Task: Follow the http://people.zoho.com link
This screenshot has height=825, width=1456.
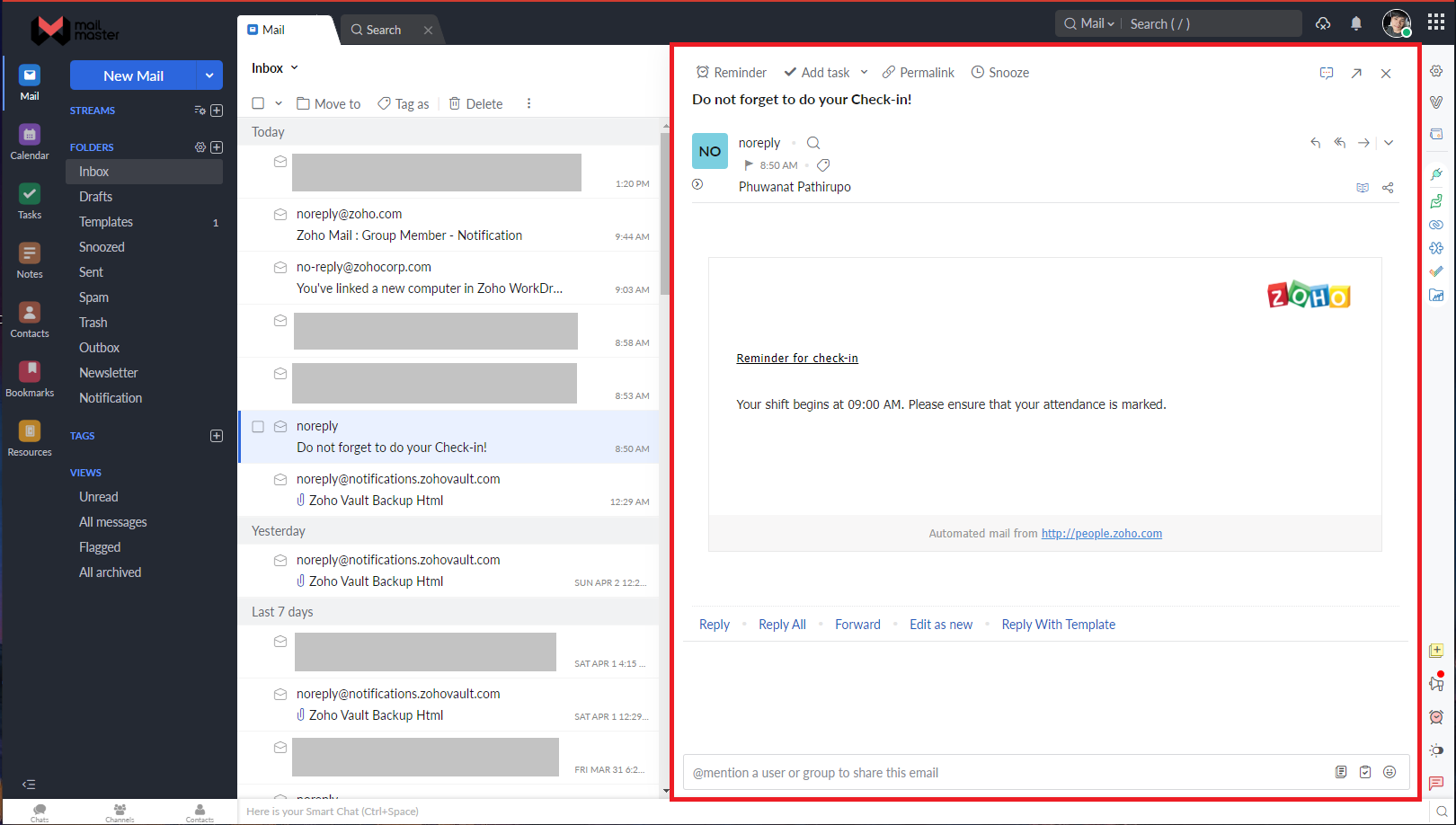Action: 1101,533
